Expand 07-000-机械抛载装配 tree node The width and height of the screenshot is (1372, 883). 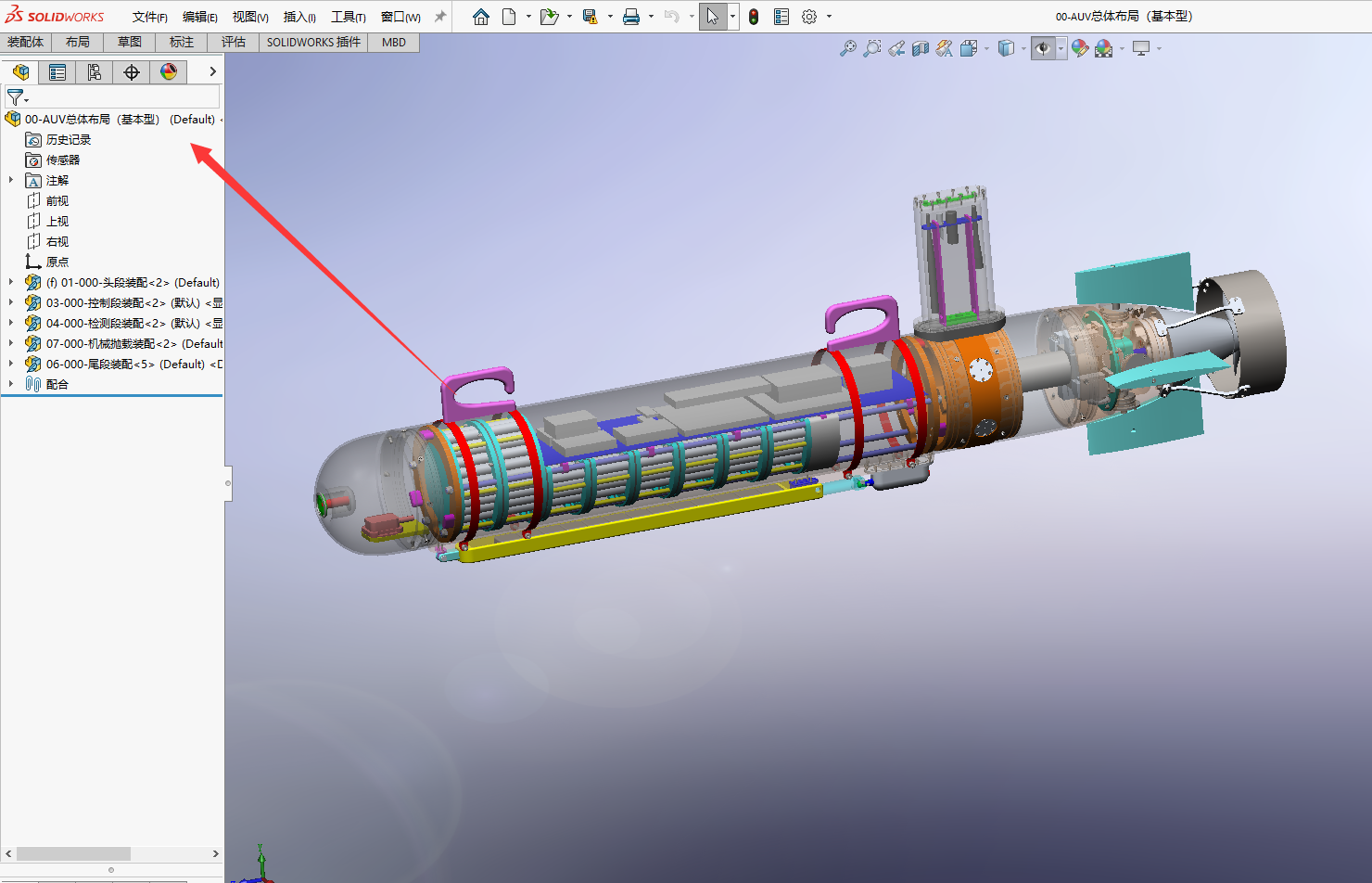tap(11, 343)
